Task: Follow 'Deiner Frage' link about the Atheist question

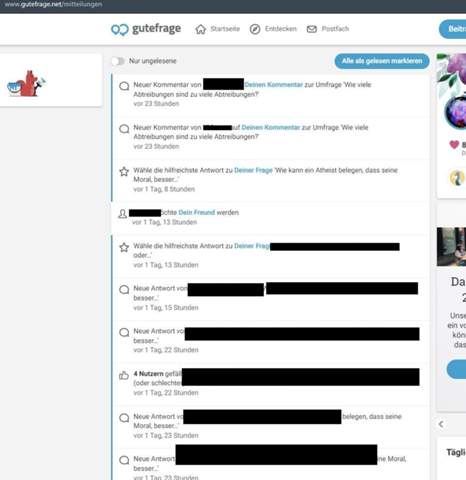Action: pyautogui.click(x=253, y=170)
